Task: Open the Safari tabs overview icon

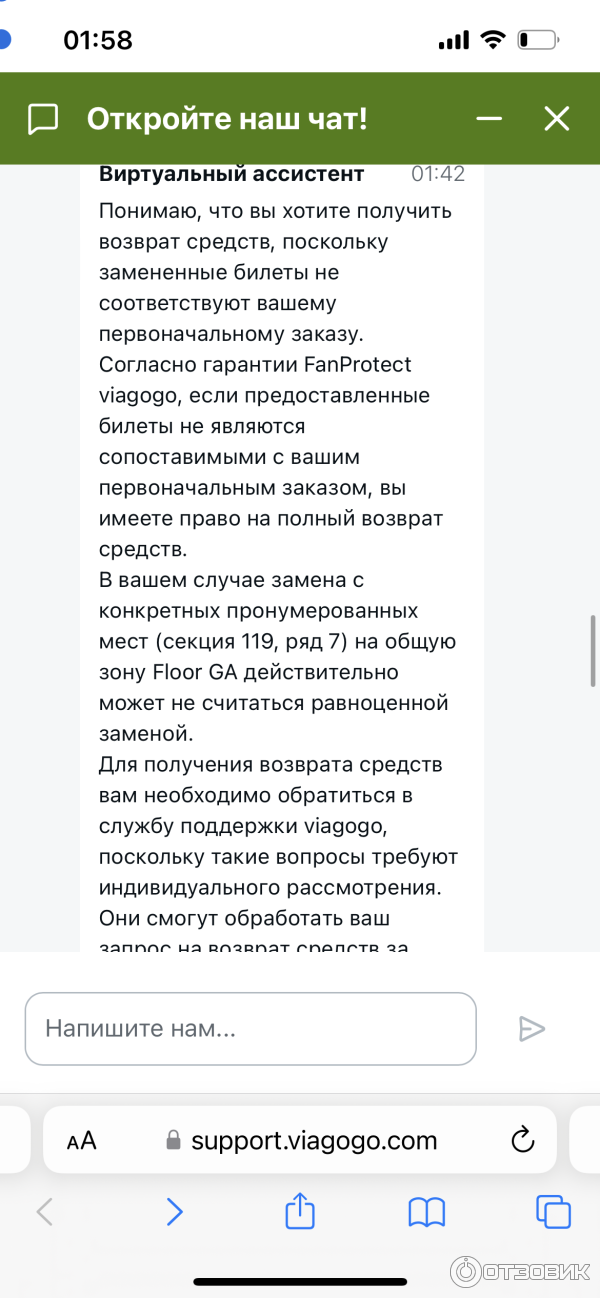Action: click(x=553, y=1211)
